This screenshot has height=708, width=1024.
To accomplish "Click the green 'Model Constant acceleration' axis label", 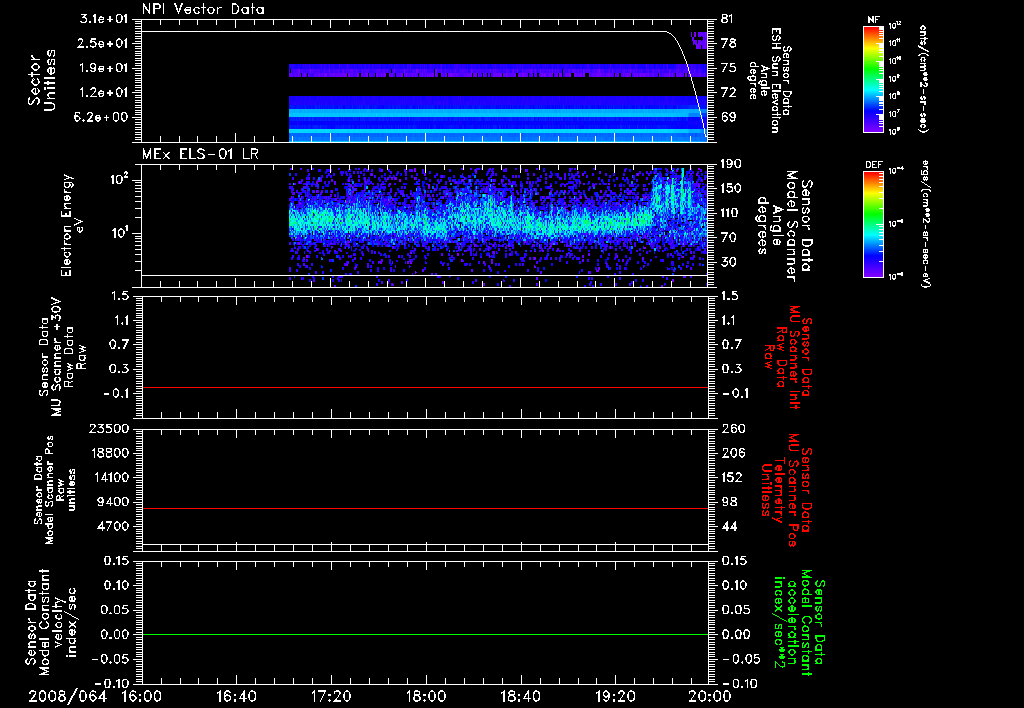I will coord(799,623).
